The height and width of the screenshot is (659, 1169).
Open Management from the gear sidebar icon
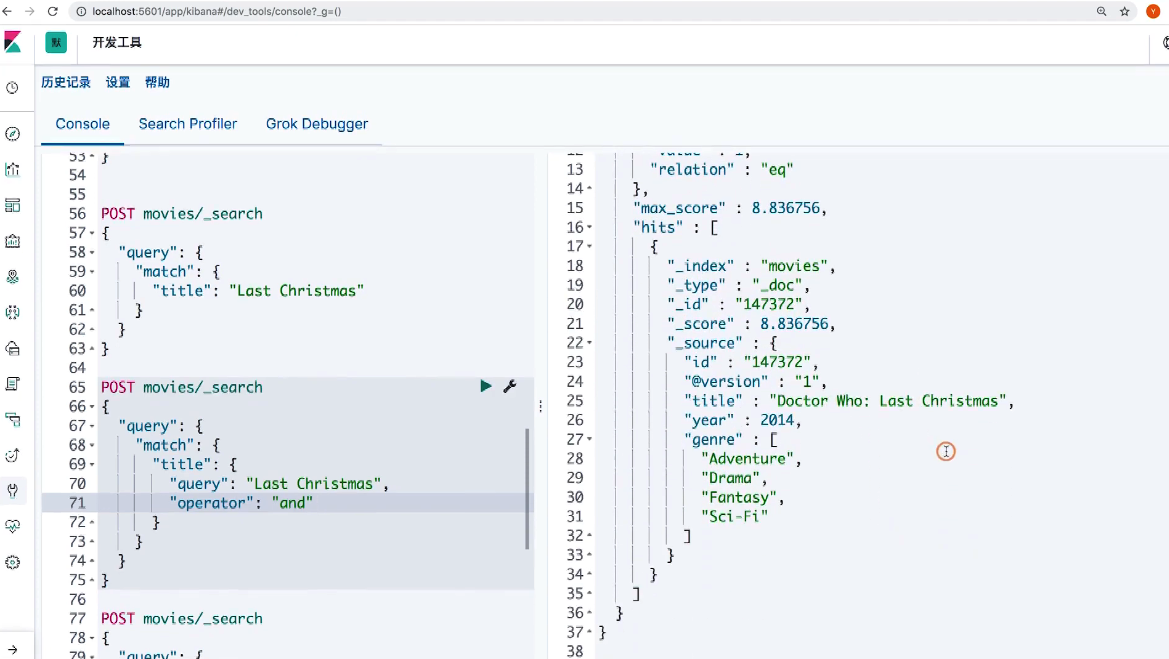[x=13, y=562]
